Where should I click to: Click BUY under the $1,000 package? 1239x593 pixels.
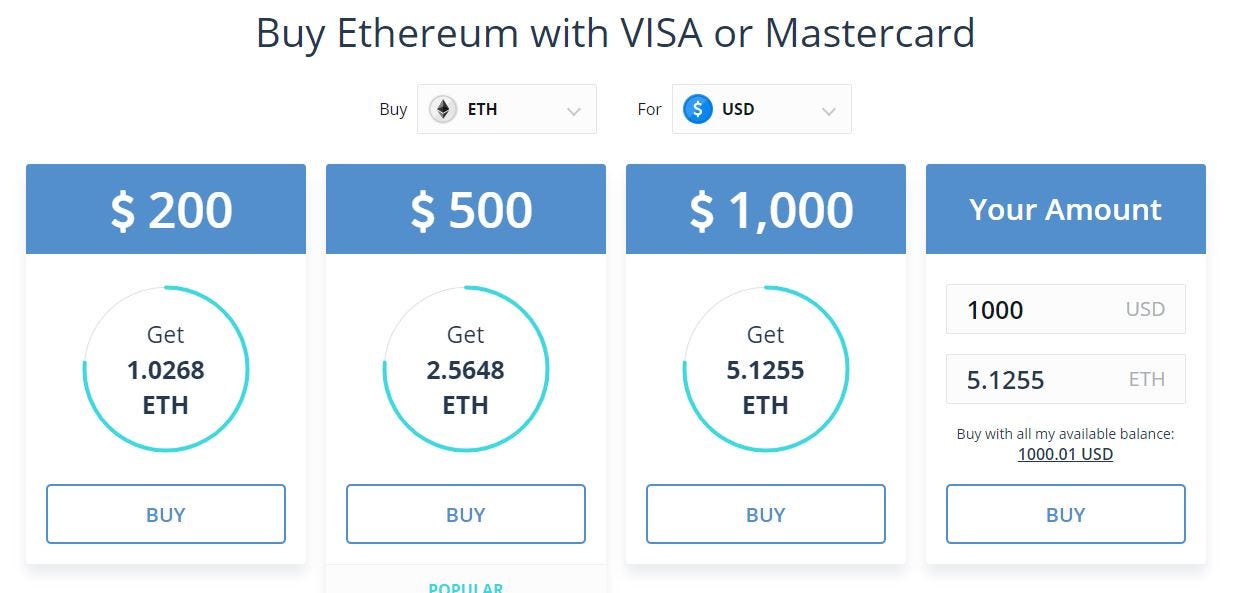pos(766,514)
